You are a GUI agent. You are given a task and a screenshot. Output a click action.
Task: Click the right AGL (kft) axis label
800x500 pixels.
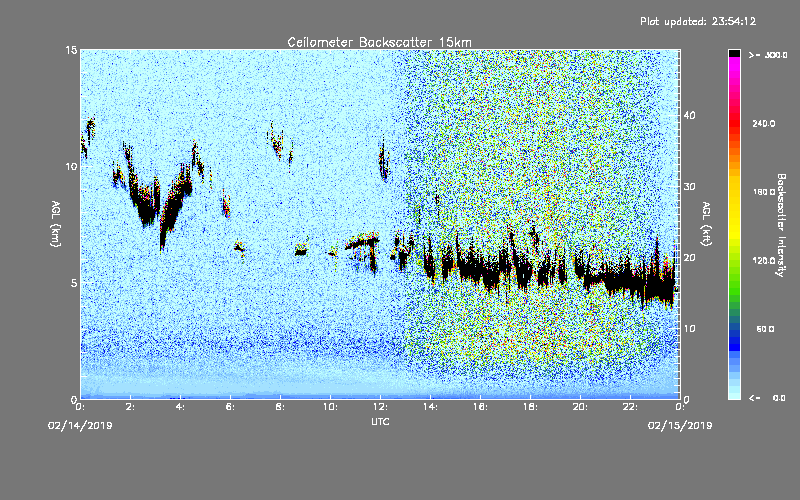click(x=706, y=224)
